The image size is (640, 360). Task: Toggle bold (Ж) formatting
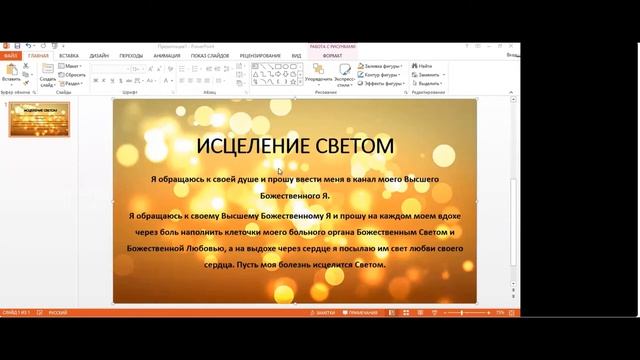[x=96, y=81]
